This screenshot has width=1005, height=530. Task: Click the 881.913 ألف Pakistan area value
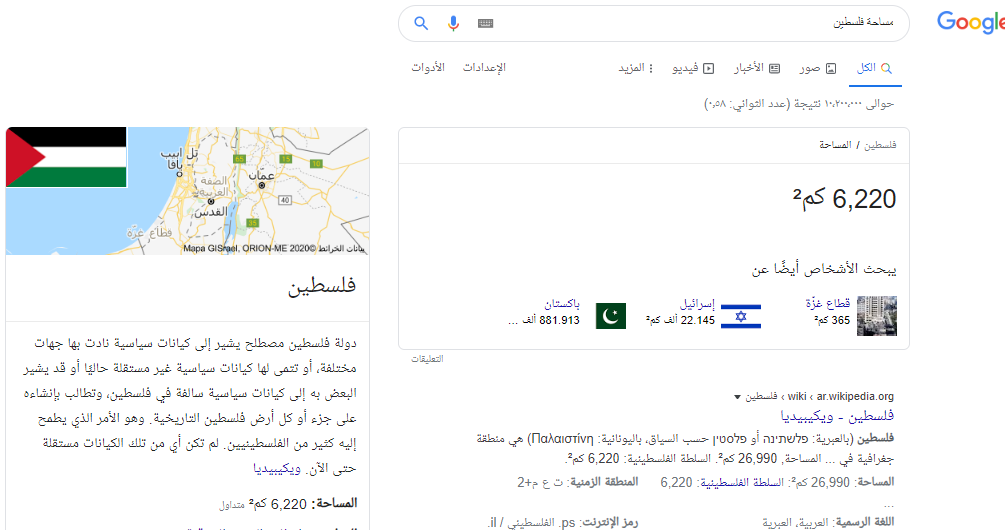point(544,320)
